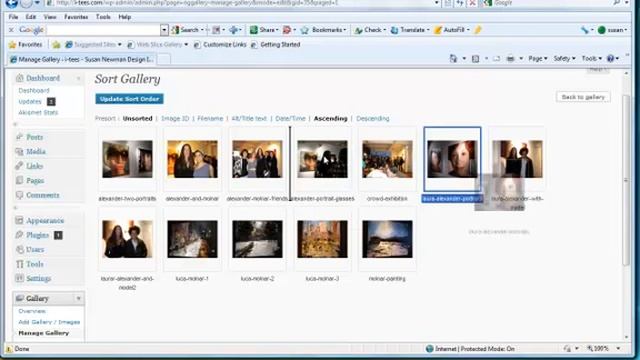Open the Updates link in sidebar

(x=30, y=101)
